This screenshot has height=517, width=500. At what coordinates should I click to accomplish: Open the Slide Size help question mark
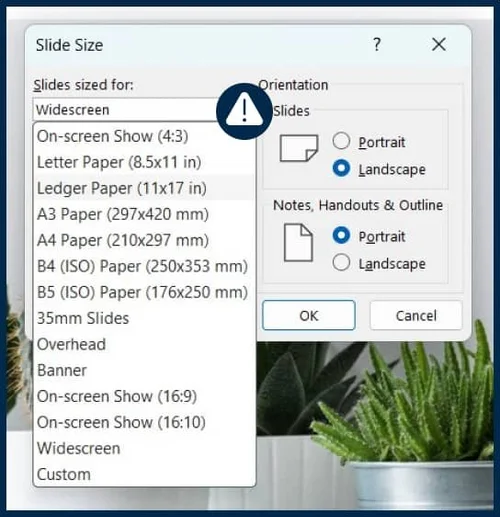(377, 44)
